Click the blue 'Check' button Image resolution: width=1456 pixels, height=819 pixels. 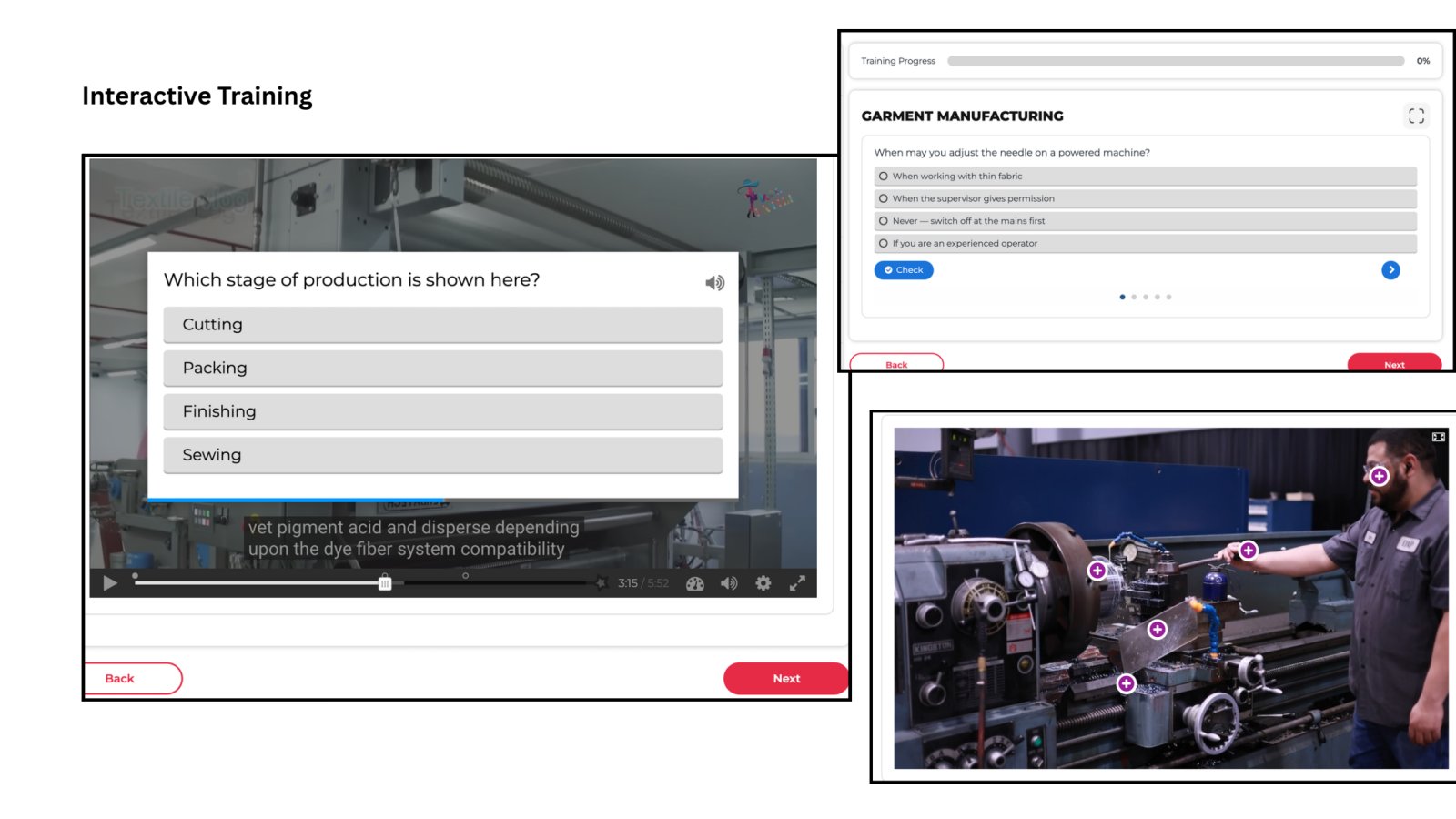(904, 270)
